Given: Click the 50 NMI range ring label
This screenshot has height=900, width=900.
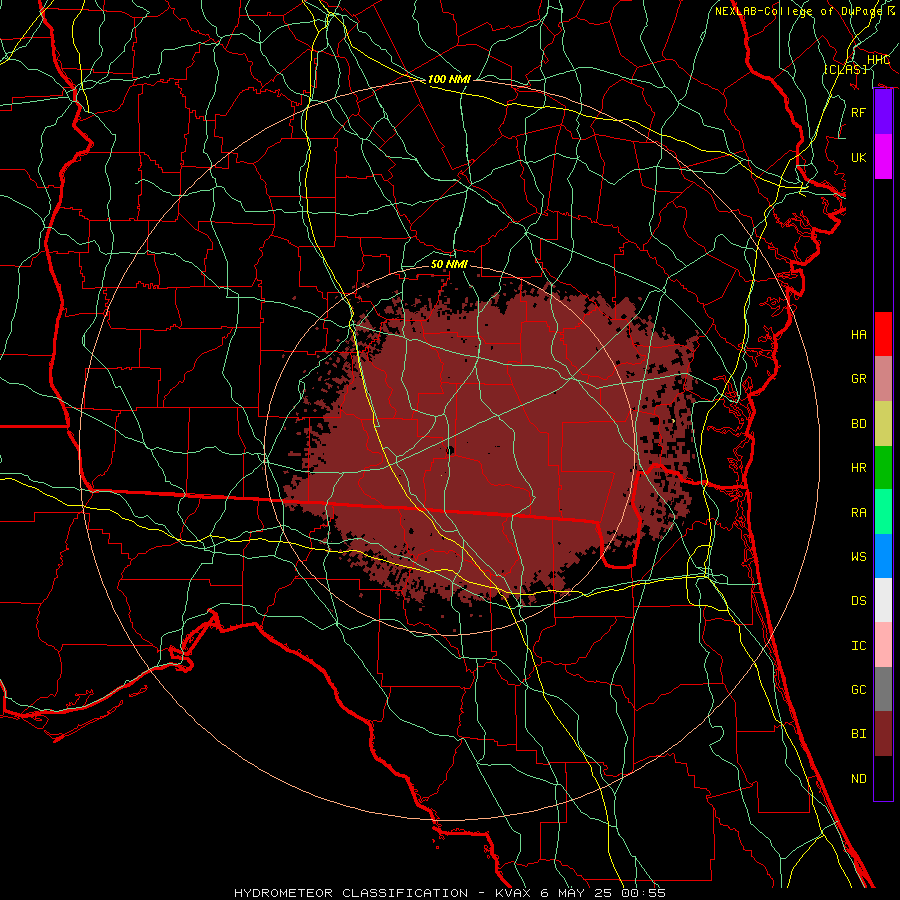Looking at the screenshot, I should (x=449, y=264).
